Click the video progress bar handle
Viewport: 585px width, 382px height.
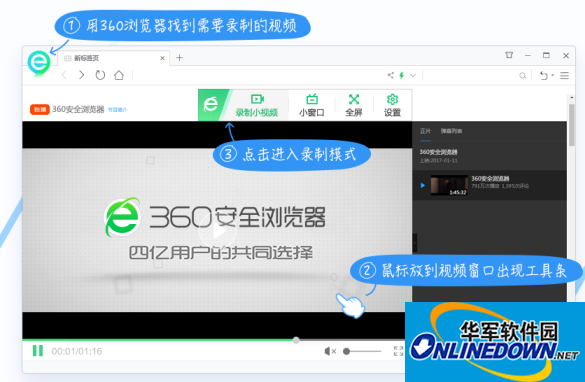tap(296, 340)
